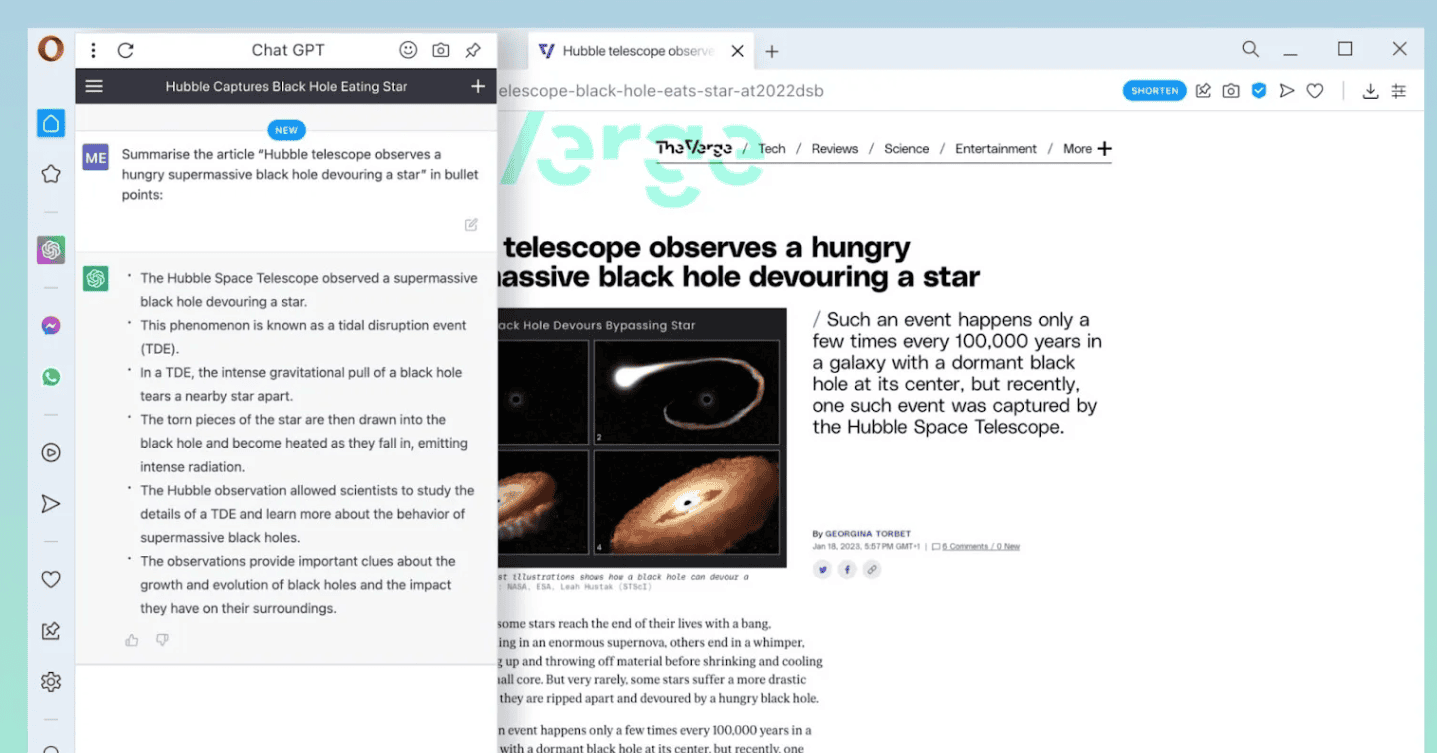This screenshot has width=1437, height=753.
Task: Click the black hole illustration image
Action: 642,438
